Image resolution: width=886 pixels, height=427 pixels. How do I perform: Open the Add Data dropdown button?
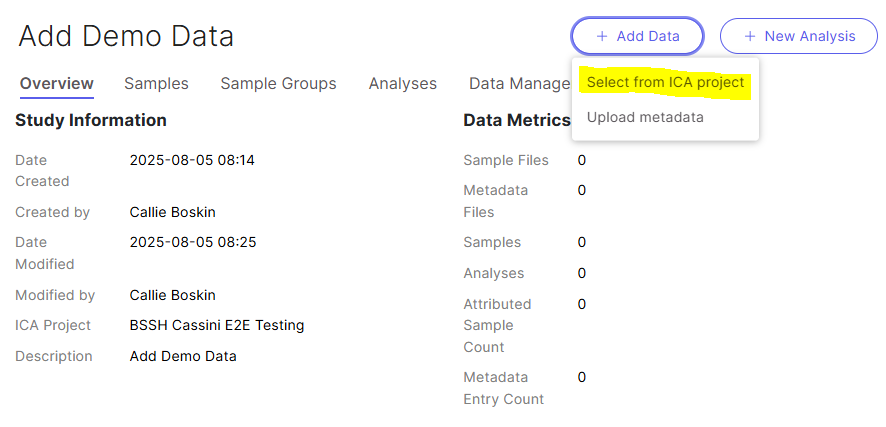tap(637, 36)
